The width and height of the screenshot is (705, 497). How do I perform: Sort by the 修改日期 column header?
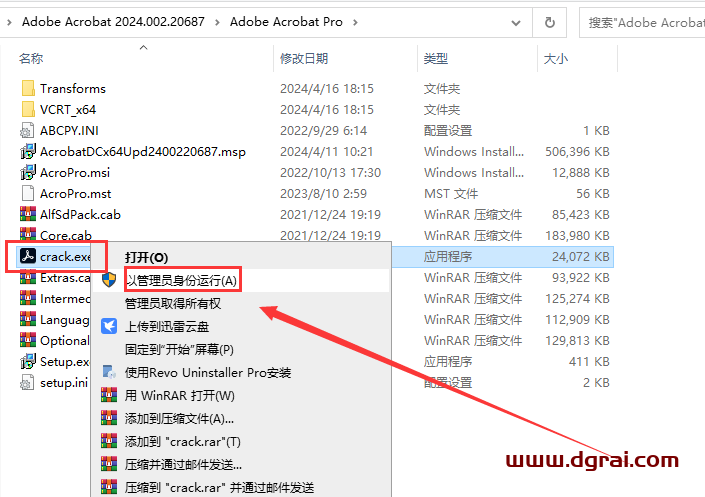tap(304, 58)
